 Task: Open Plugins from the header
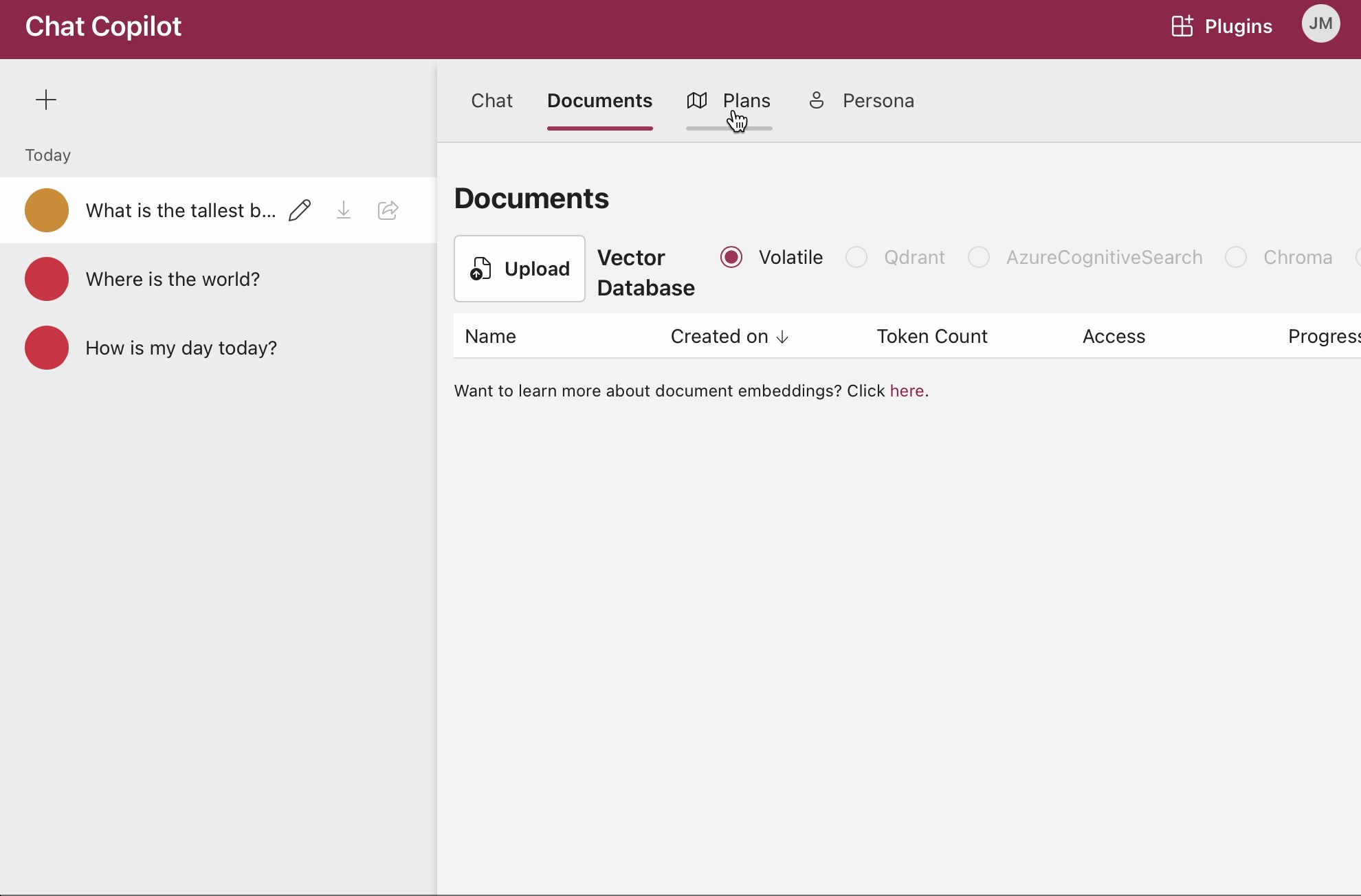coord(1221,26)
